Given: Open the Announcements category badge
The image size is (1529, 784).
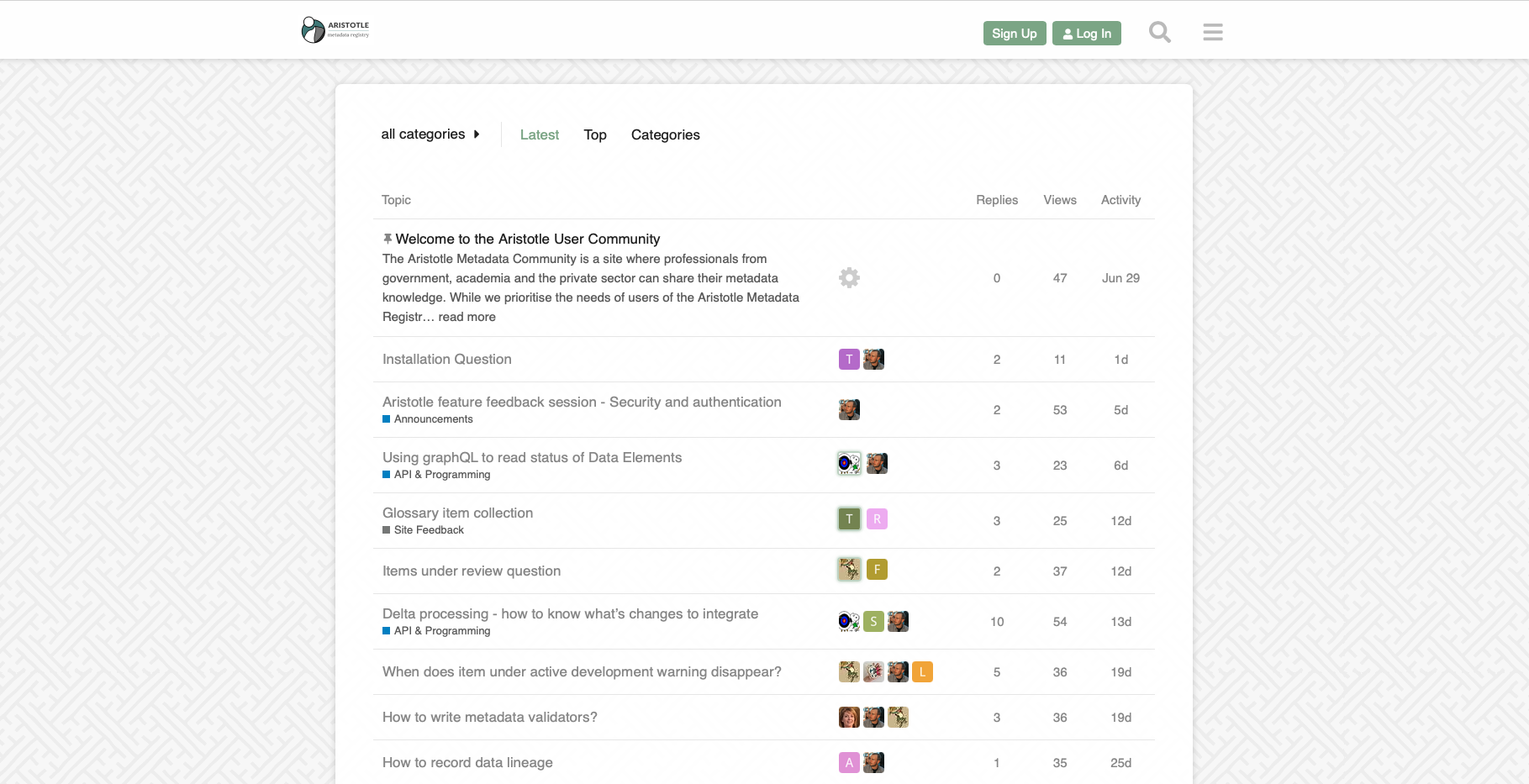Looking at the screenshot, I should 433,419.
